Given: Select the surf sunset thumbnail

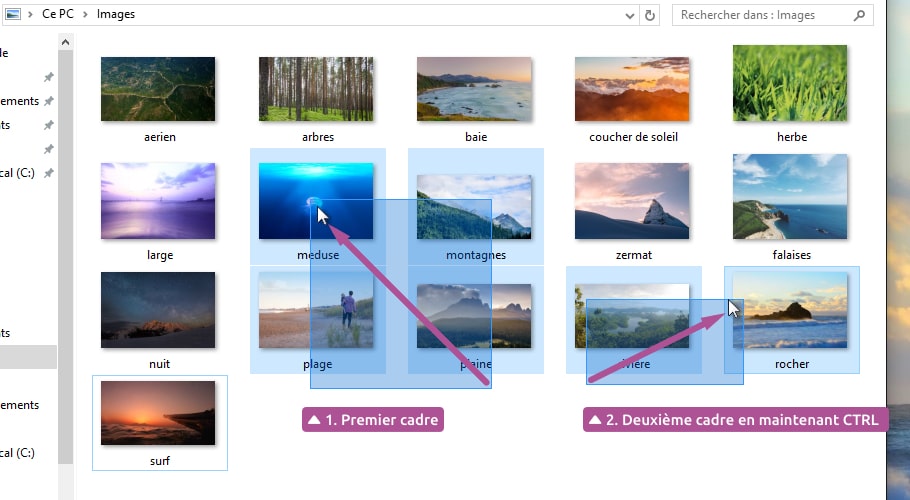Looking at the screenshot, I should coord(158,413).
